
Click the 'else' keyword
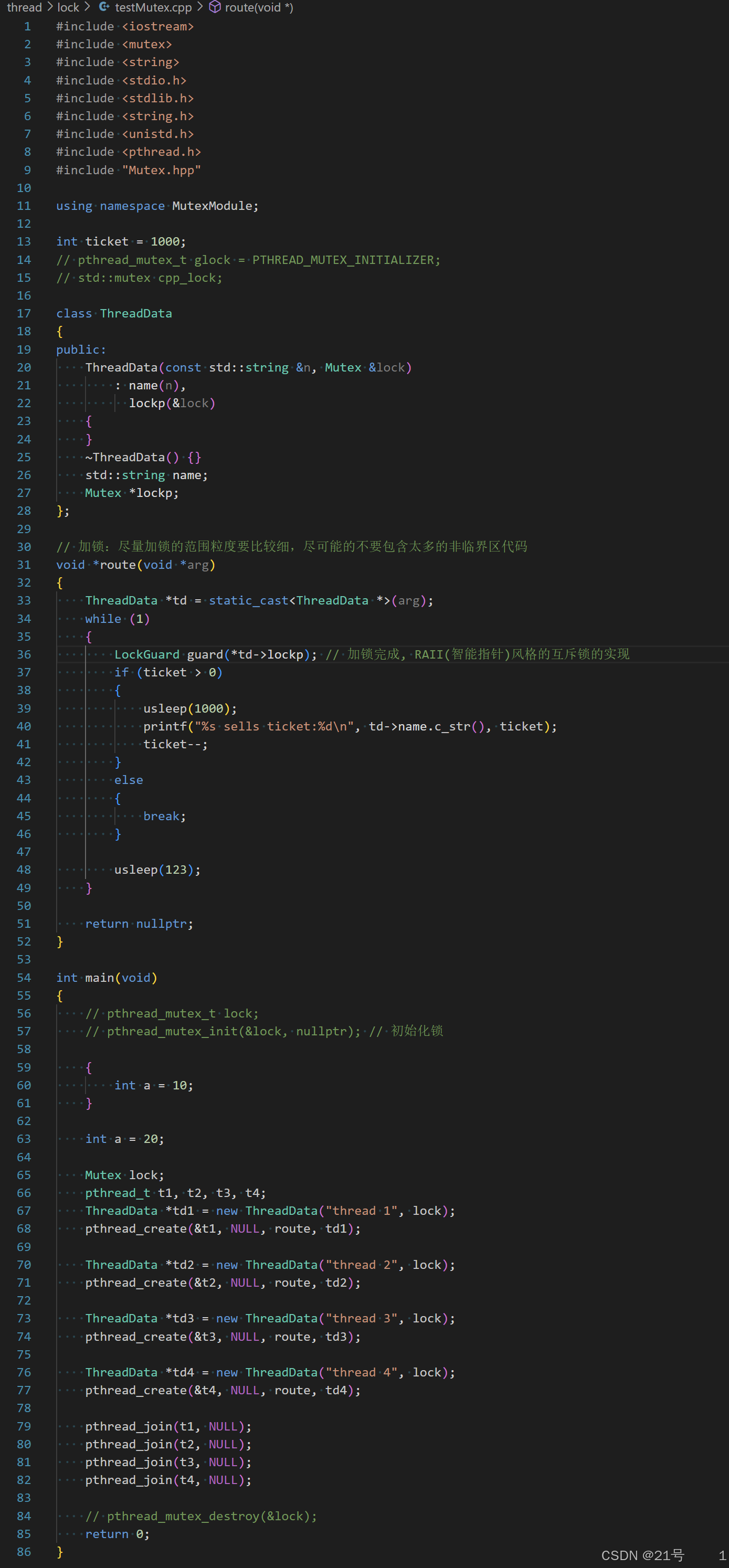[x=129, y=780]
